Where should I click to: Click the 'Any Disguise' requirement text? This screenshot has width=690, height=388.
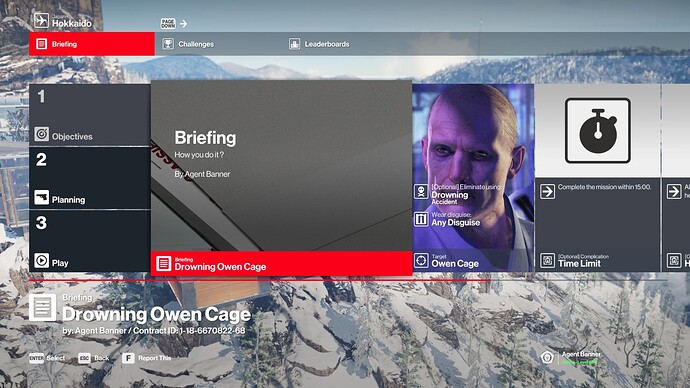pos(455,223)
